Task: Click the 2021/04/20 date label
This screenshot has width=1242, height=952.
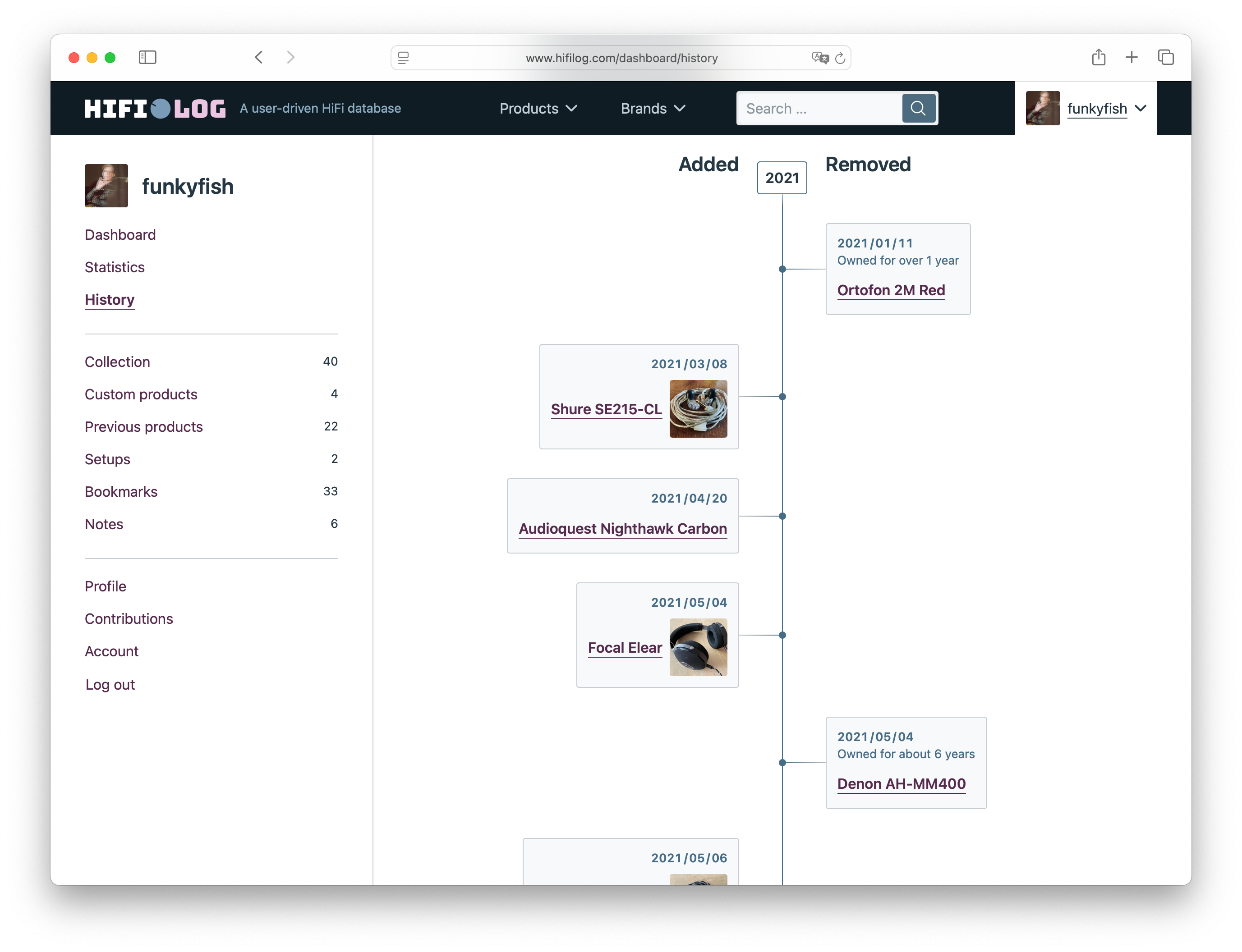Action: (689, 498)
